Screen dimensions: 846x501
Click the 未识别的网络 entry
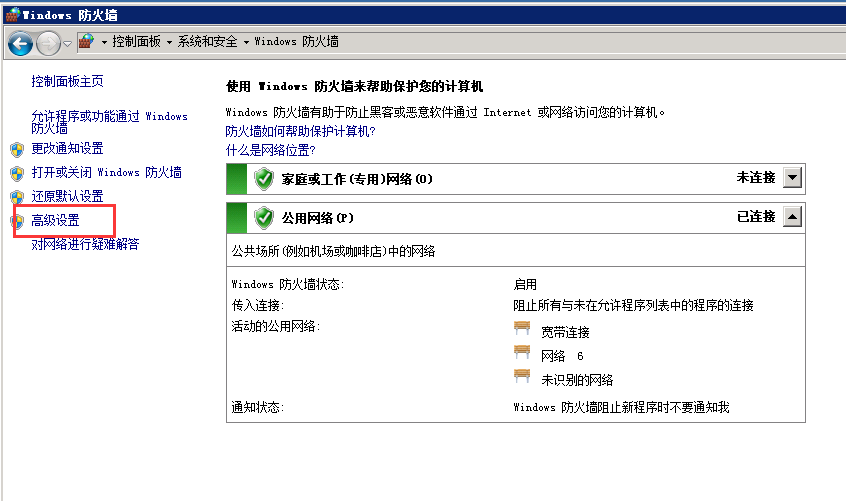(577, 380)
